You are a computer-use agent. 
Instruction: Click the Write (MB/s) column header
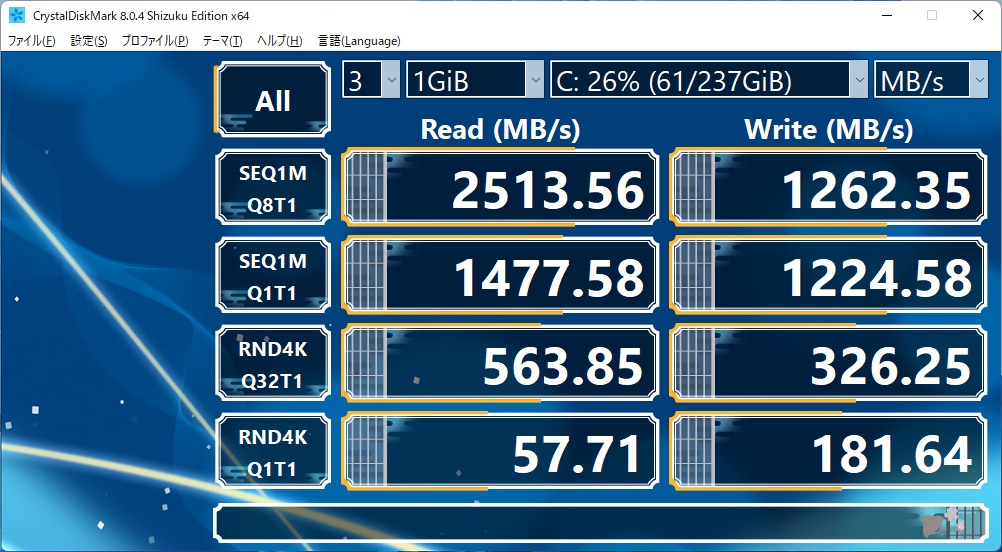[x=829, y=130]
